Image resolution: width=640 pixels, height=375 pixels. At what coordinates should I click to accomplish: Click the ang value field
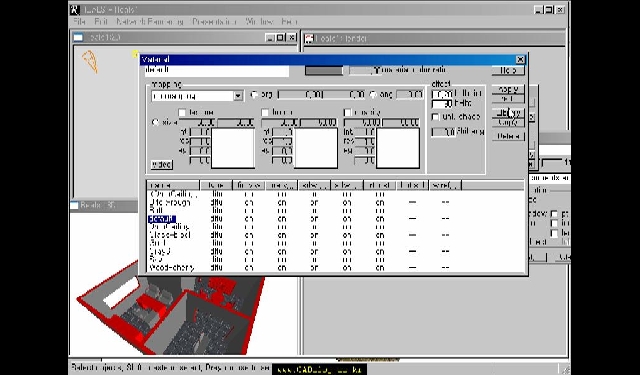tap(410, 95)
